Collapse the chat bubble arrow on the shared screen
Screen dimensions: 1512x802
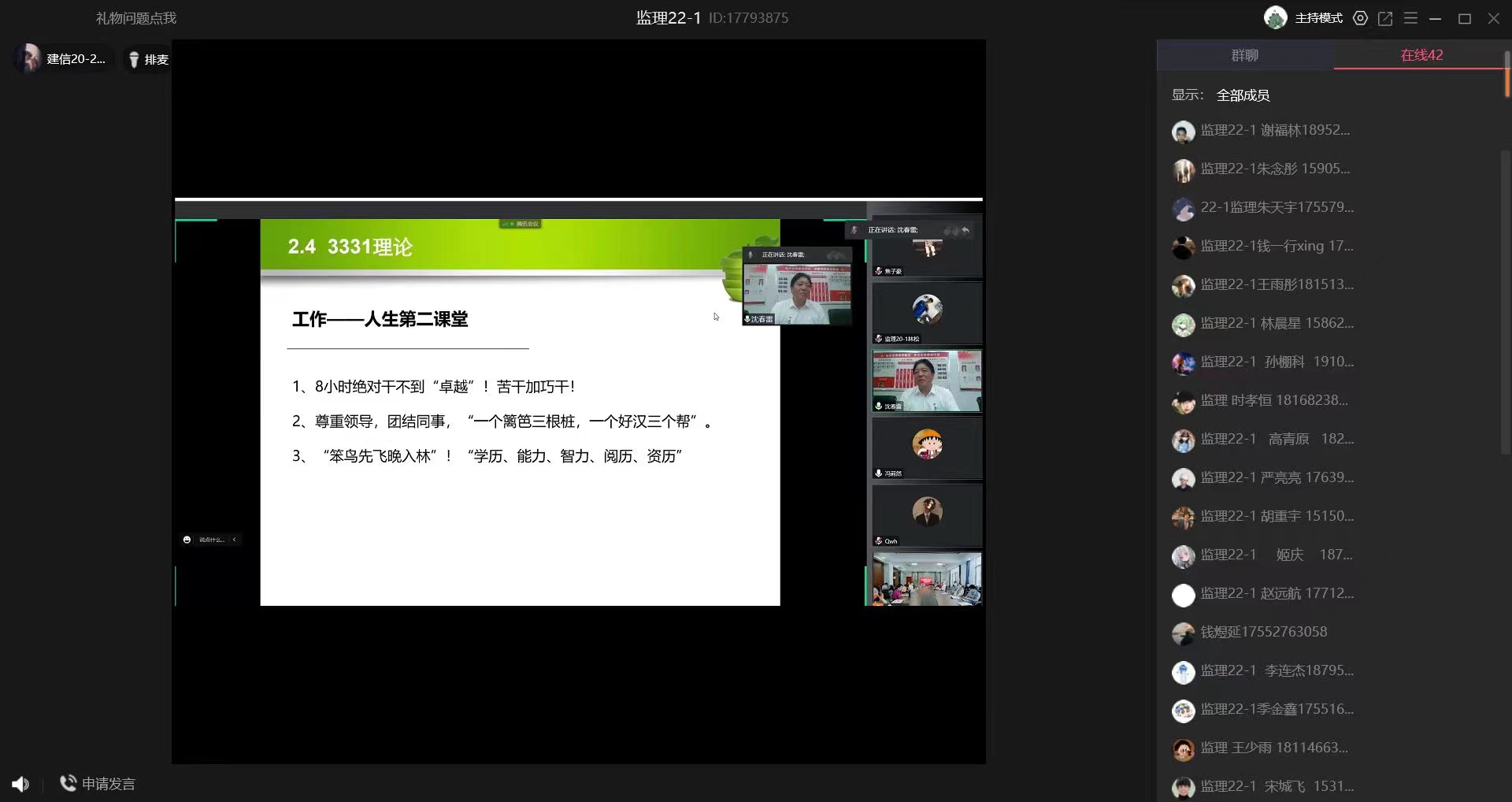coord(234,540)
